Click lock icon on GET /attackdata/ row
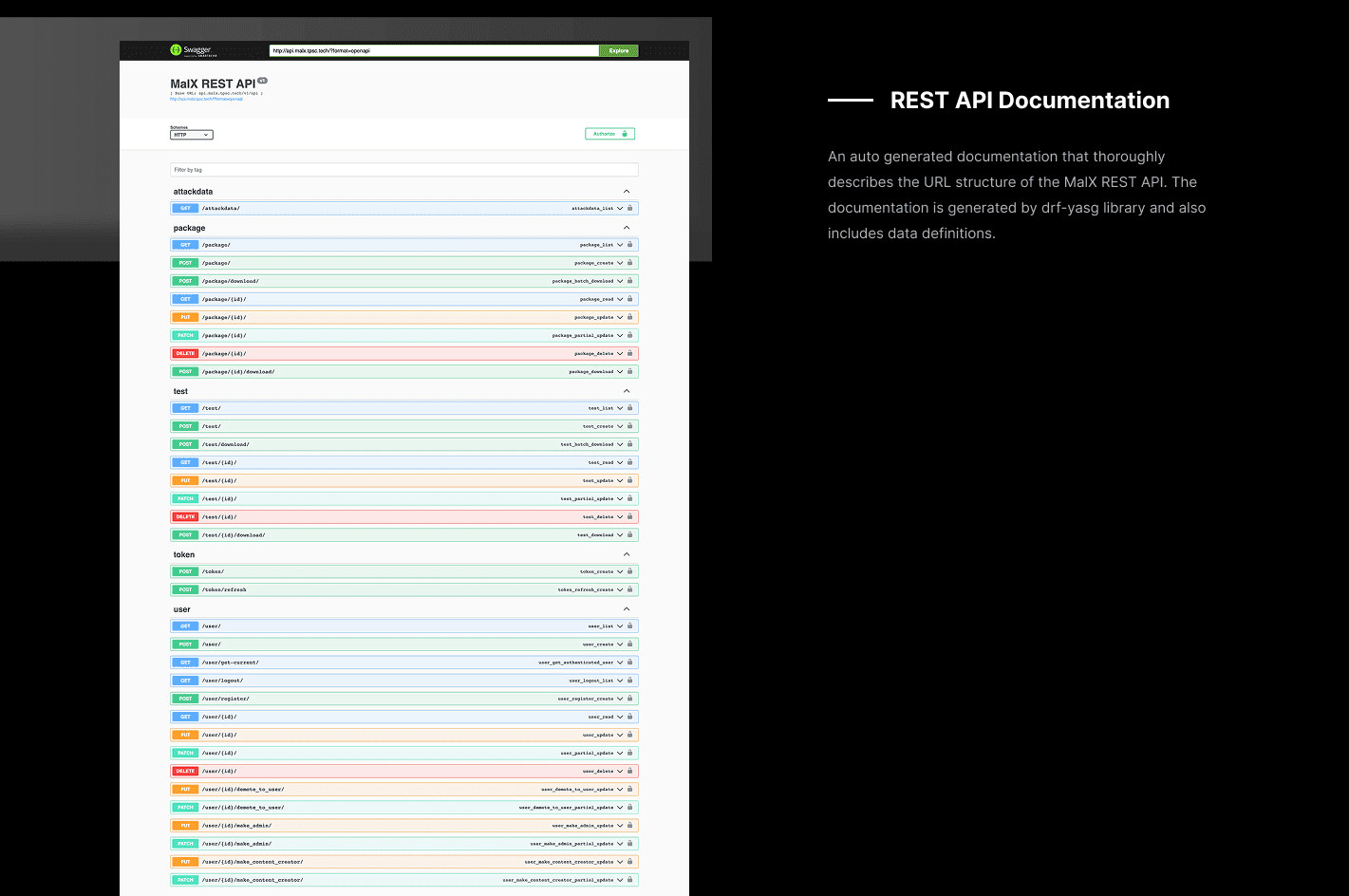Screen dimensions: 1349x896 click(629, 208)
